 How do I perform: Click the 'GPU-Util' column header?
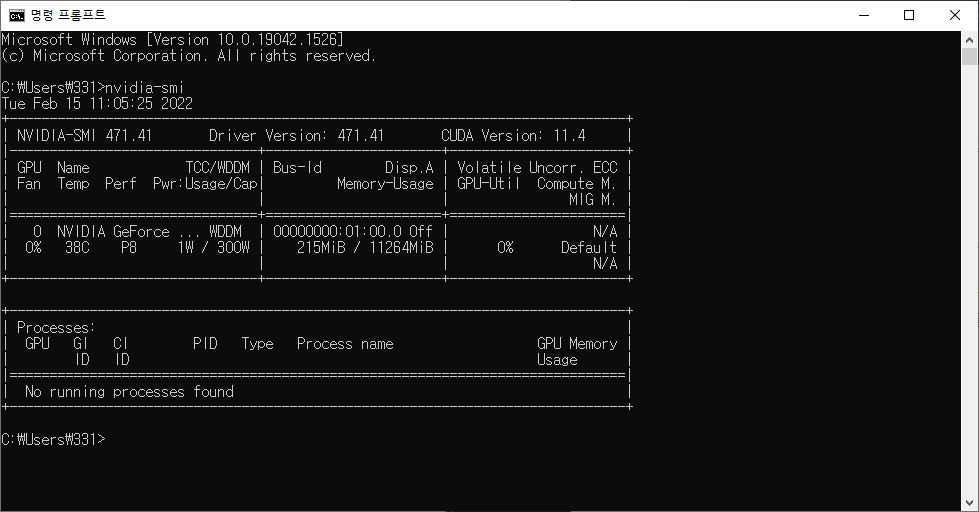click(x=488, y=184)
